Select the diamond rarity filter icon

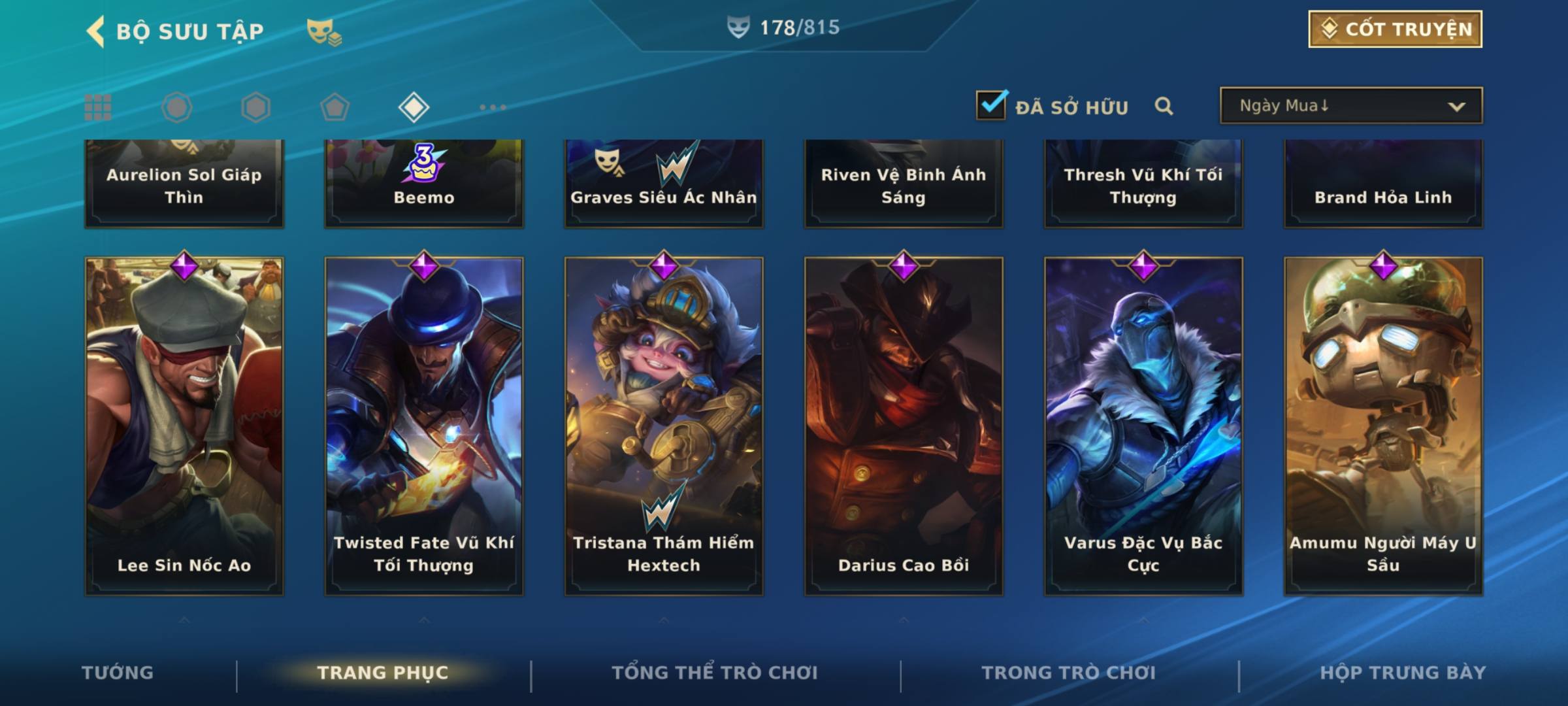(x=414, y=107)
